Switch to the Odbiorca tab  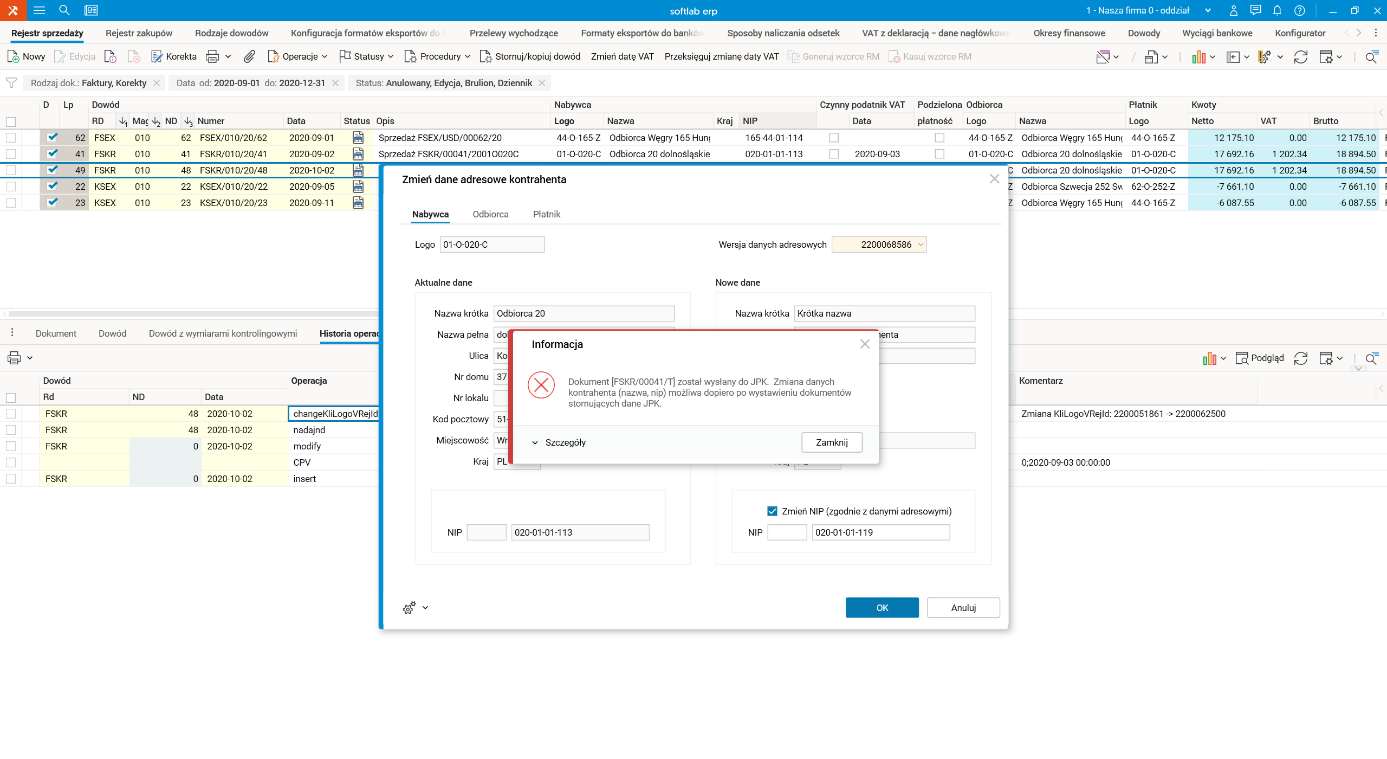pyautogui.click(x=490, y=214)
